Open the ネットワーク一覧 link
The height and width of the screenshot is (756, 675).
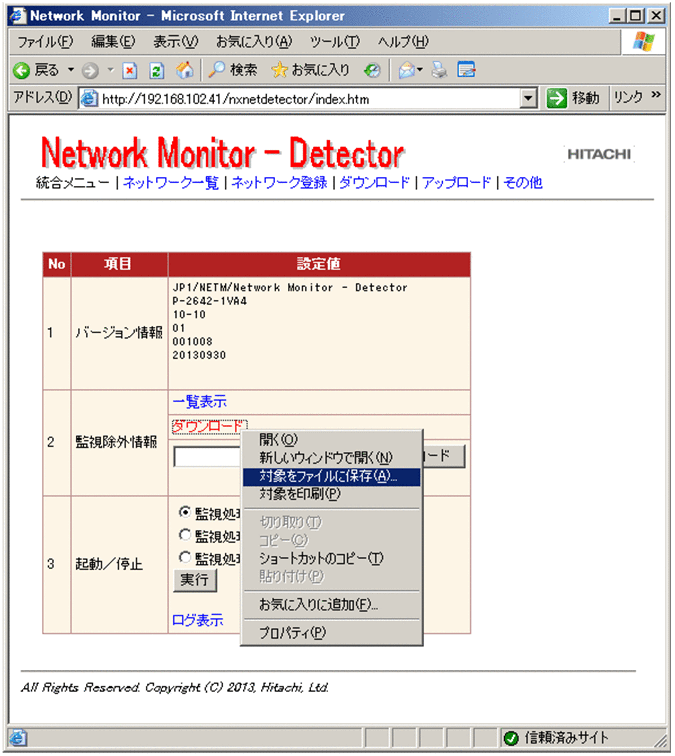pyautogui.click(x=171, y=183)
